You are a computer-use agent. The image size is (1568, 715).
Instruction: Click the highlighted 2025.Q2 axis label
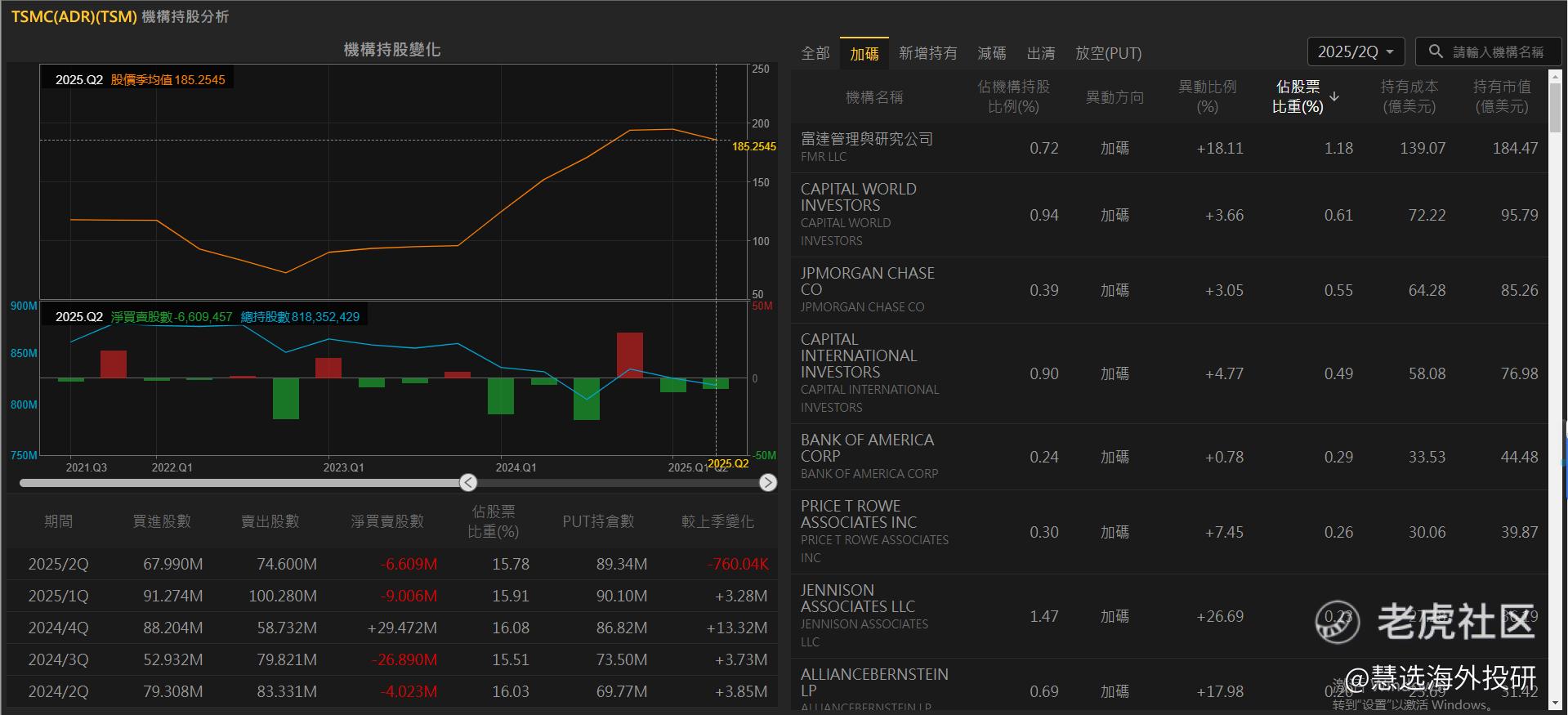click(728, 463)
